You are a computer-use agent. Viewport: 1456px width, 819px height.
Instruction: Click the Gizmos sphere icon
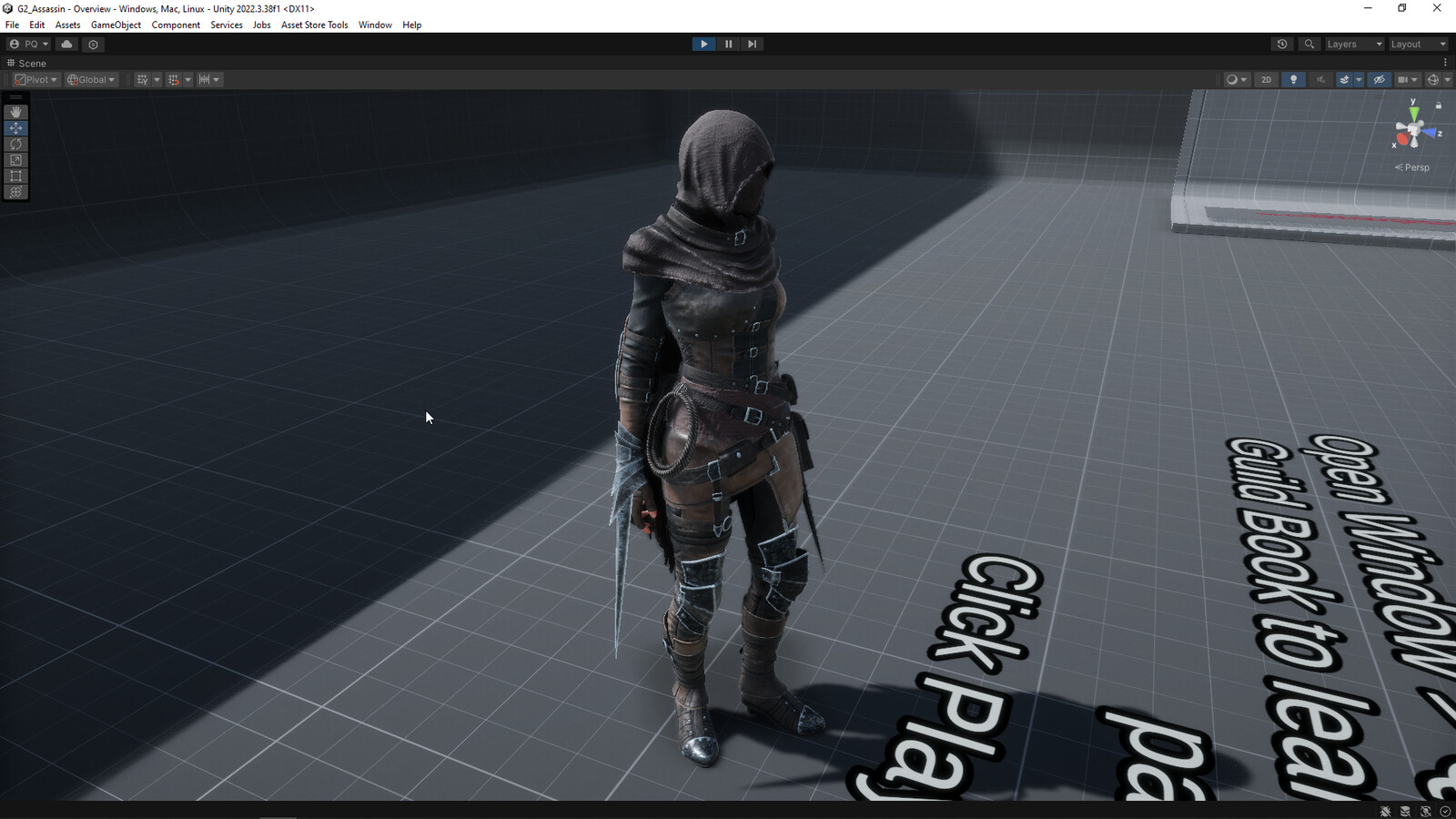coord(1433,80)
